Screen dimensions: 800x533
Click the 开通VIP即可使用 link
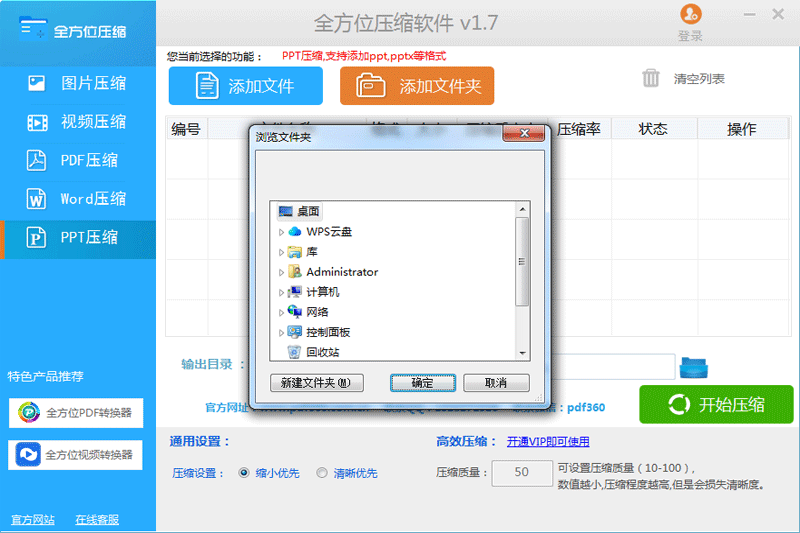[548, 442]
